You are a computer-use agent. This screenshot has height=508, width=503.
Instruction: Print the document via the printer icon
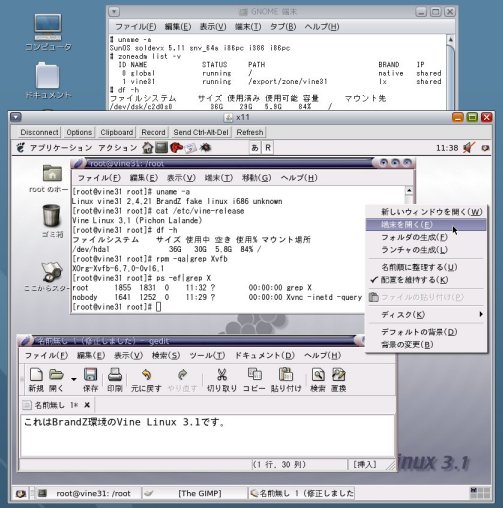click(x=115, y=380)
